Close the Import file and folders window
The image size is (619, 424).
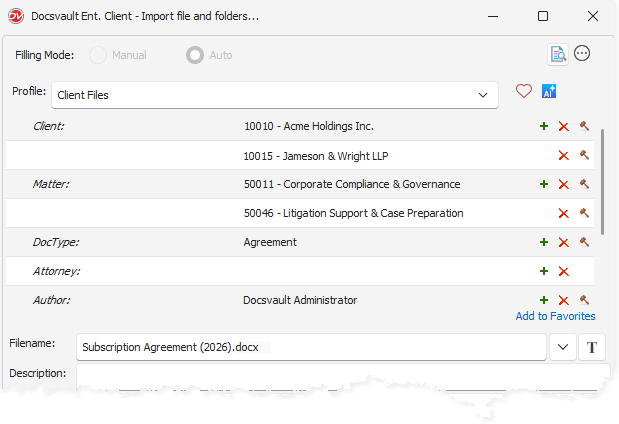click(x=593, y=16)
